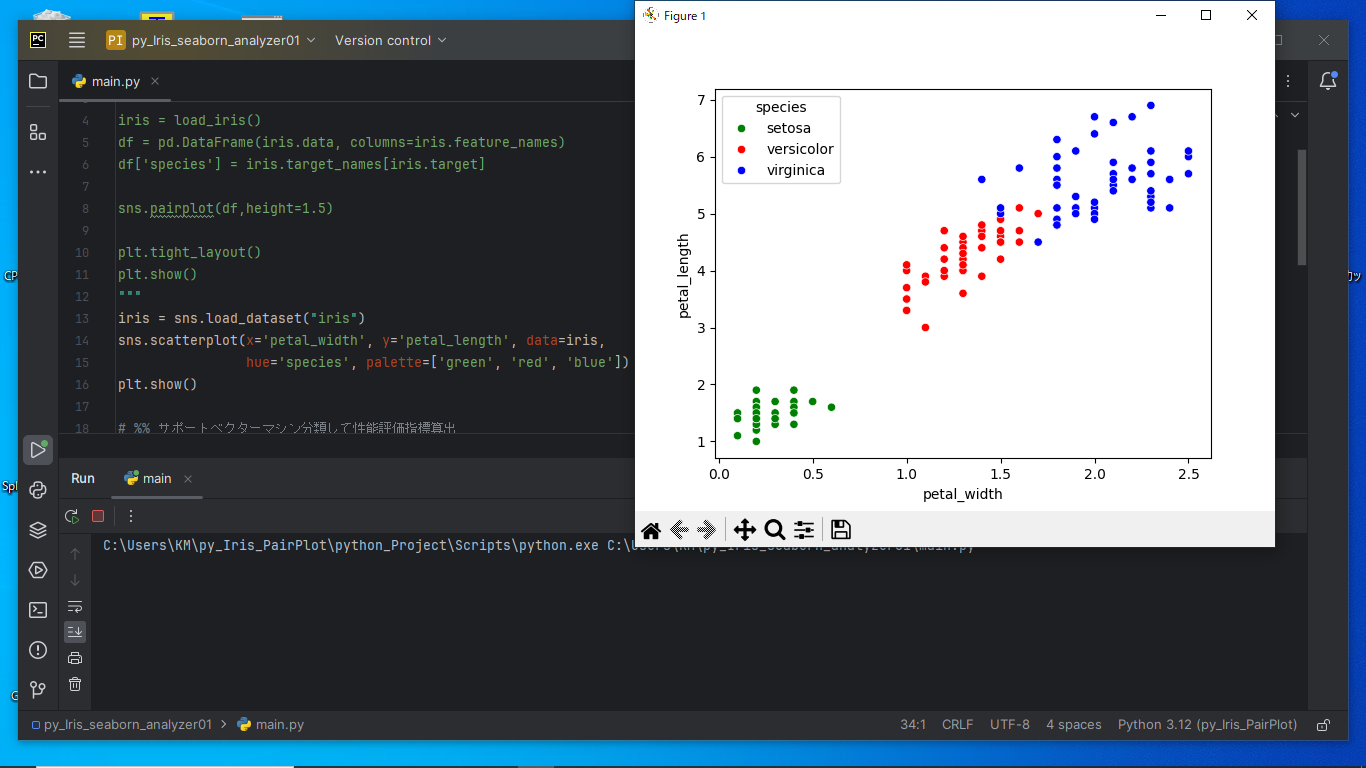This screenshot has width=1366, height=768.
Task: Save the figure using the disk icon
Action: [x=840, y=530]
